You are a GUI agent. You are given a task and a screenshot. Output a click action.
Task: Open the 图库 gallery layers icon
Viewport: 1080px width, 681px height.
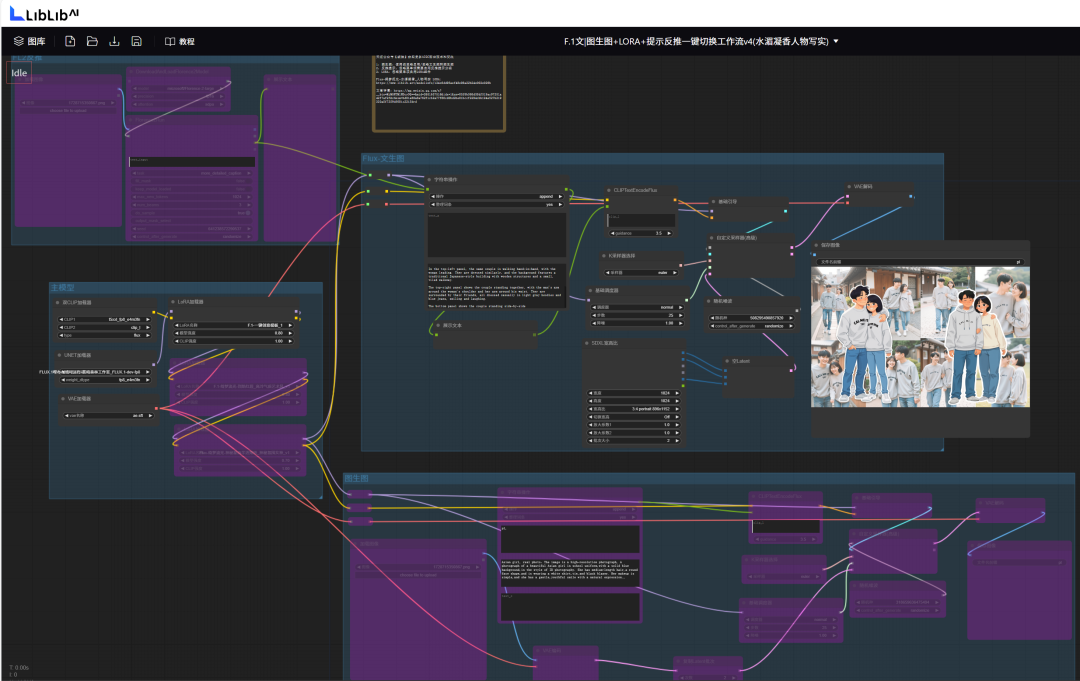click(x=19, y=41)
